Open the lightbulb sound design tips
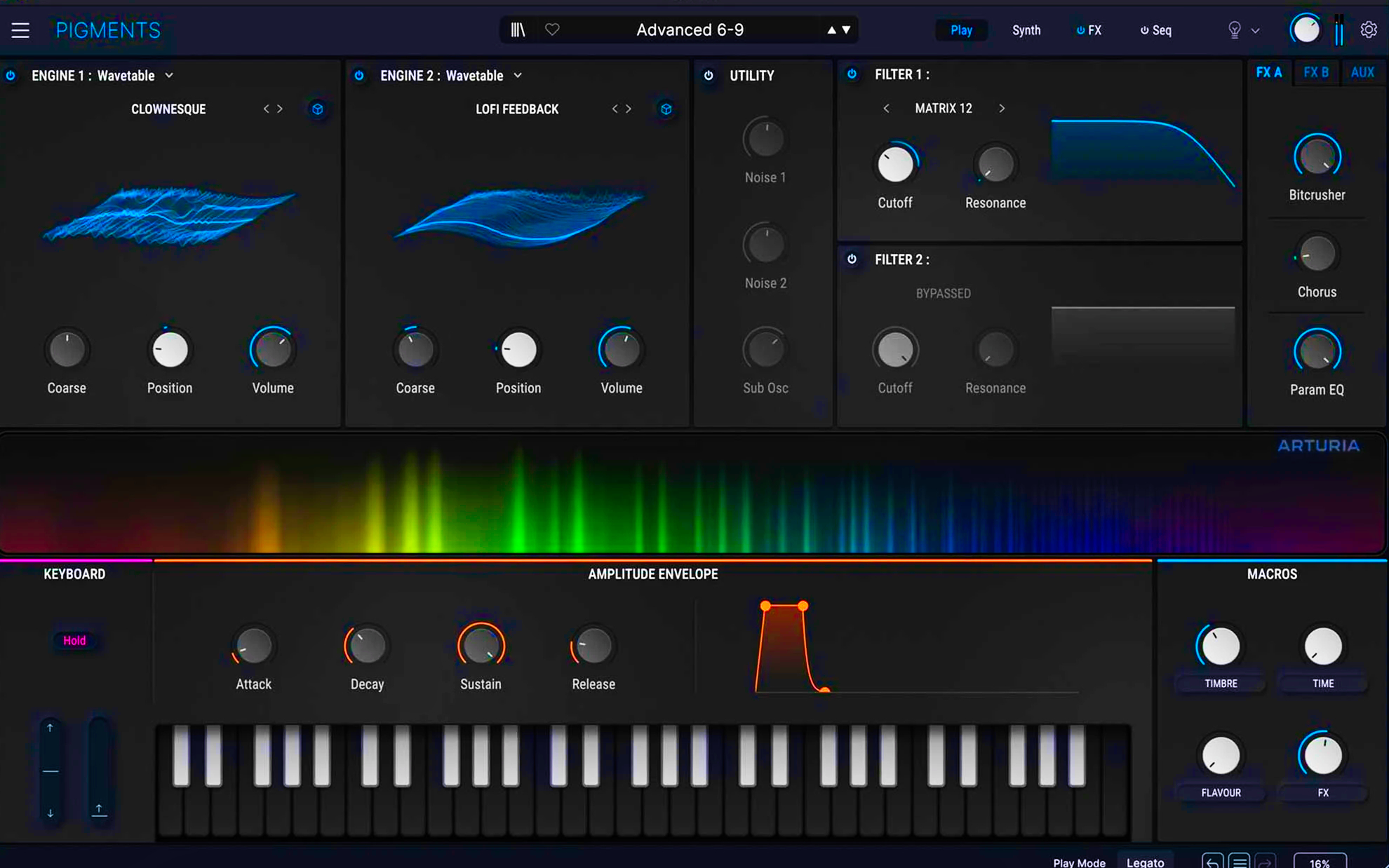Viewport: 1389px width, 868px height. tap(1234, 30)
